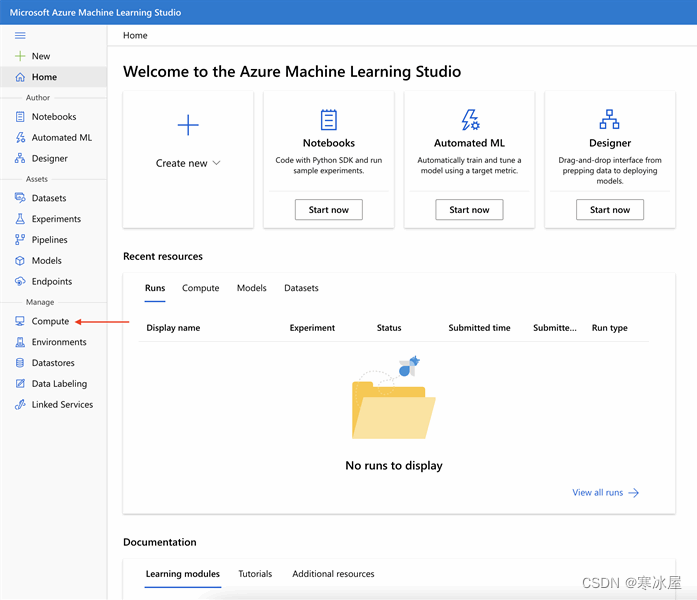Open Notebooks from the sidebar

[x=54, y=116]
